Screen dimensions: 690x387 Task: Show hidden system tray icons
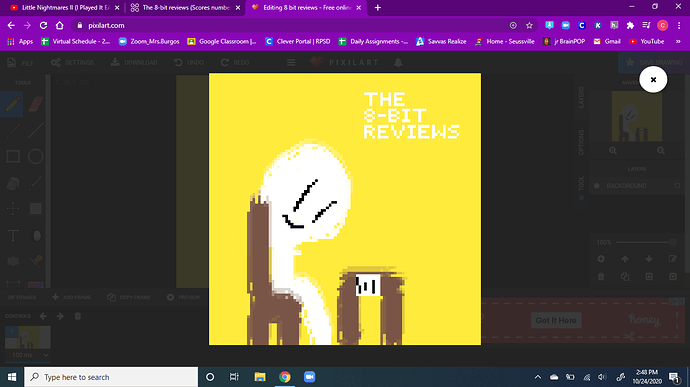538,377
